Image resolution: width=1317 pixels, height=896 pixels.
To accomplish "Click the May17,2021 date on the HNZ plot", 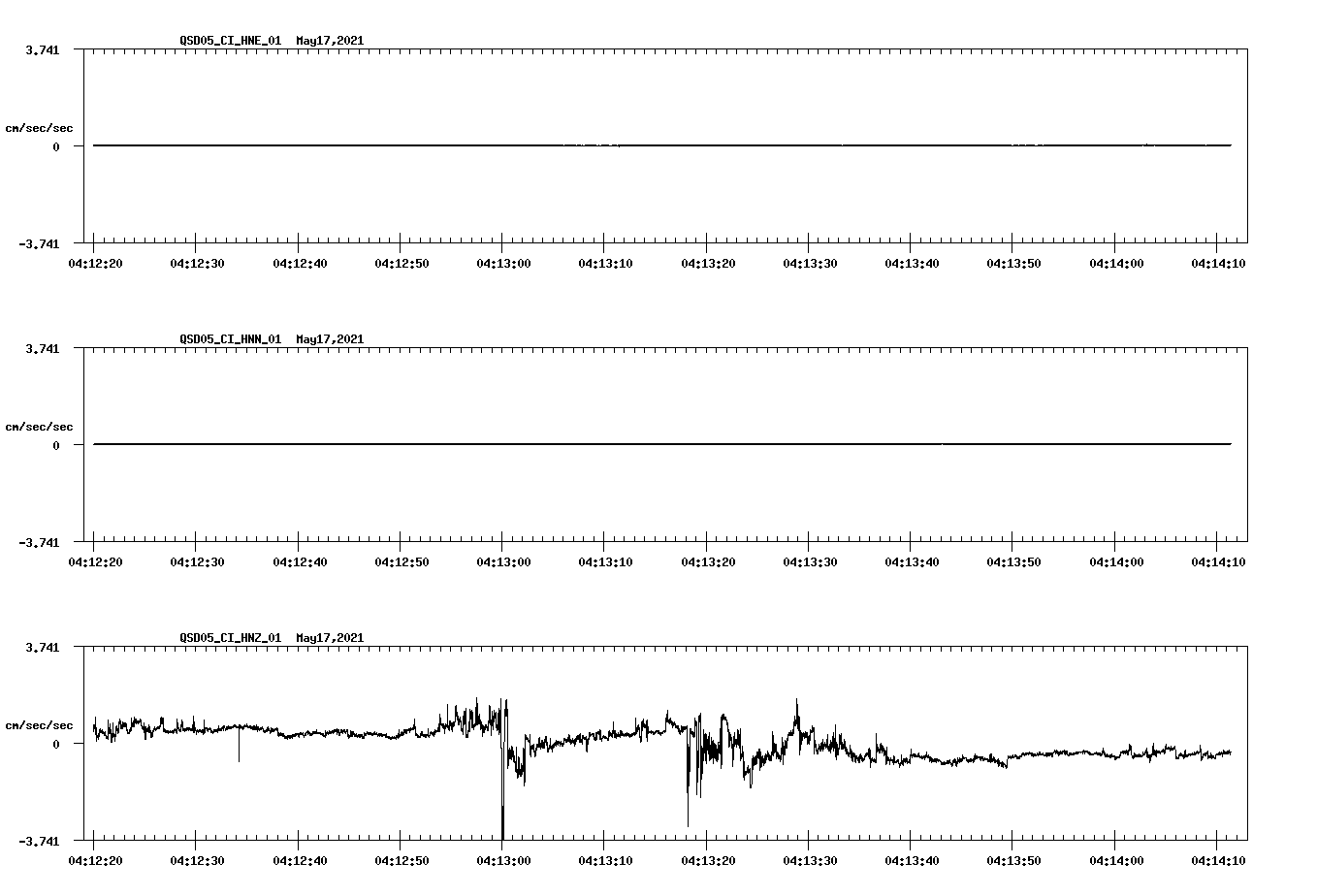I will pos(330,639).
